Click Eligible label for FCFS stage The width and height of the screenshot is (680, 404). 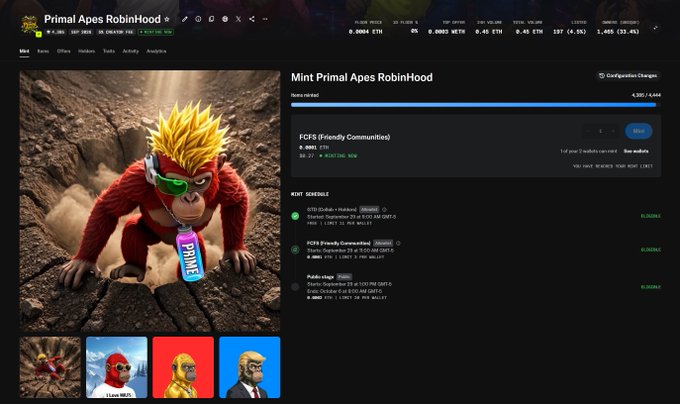[651, 250]
